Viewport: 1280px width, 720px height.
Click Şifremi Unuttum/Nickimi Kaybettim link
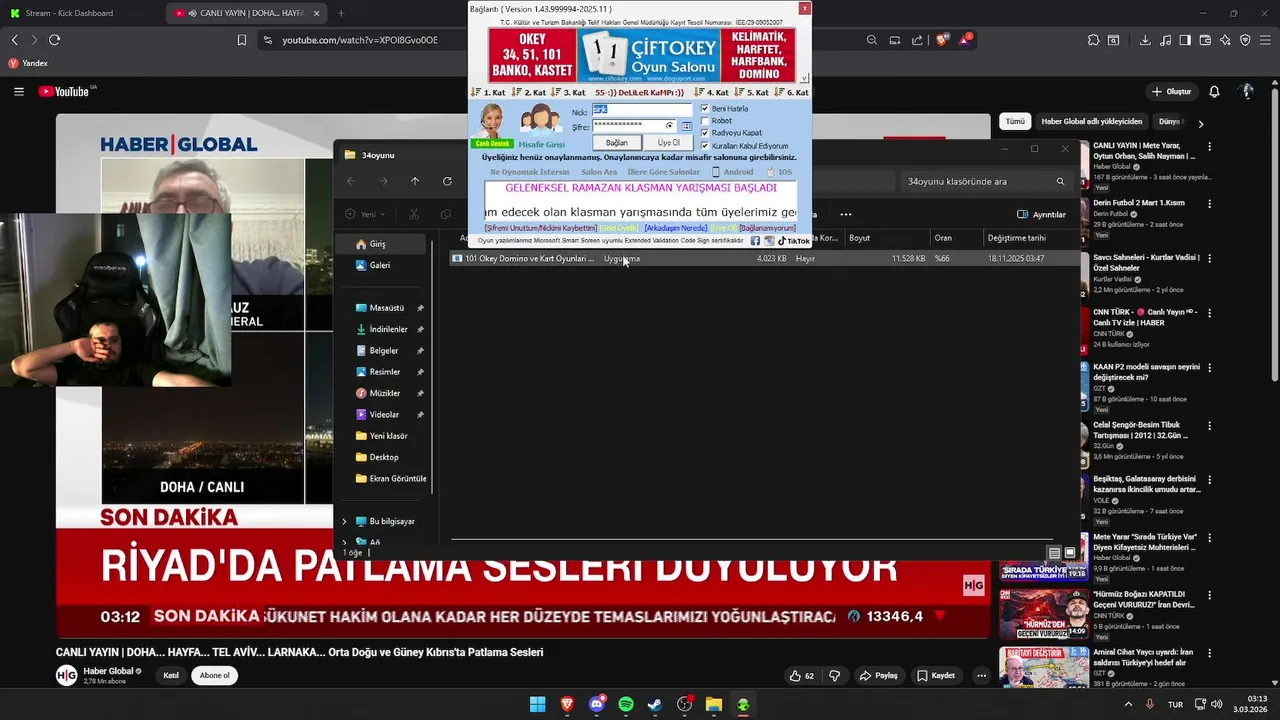click(540, 228)
